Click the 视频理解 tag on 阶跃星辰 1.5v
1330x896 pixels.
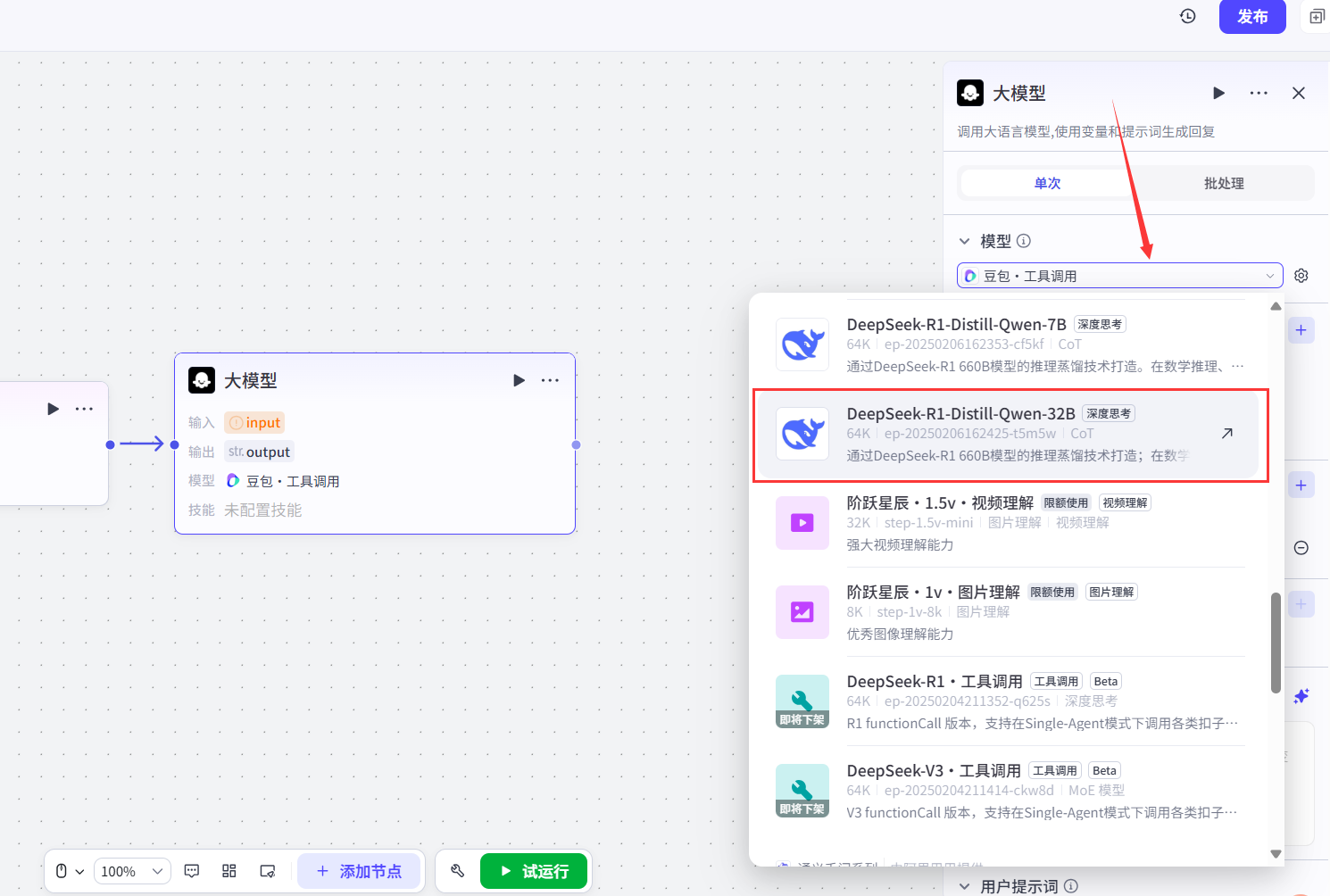(1125, 502)
